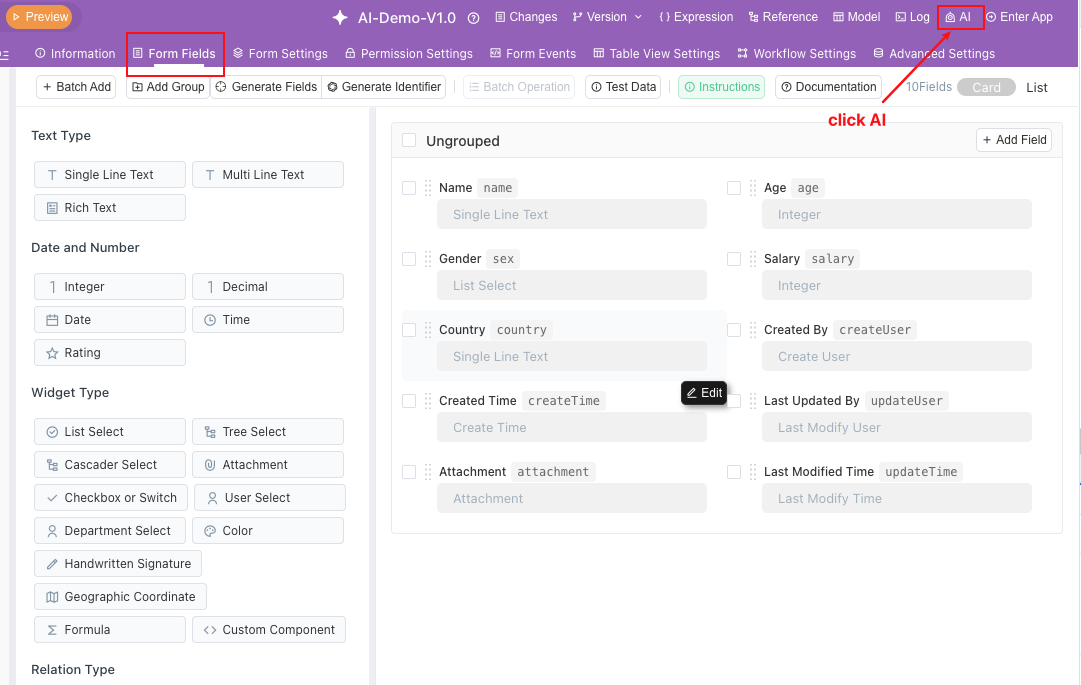Add a Cascader Select field

click(x=110, y=465)
